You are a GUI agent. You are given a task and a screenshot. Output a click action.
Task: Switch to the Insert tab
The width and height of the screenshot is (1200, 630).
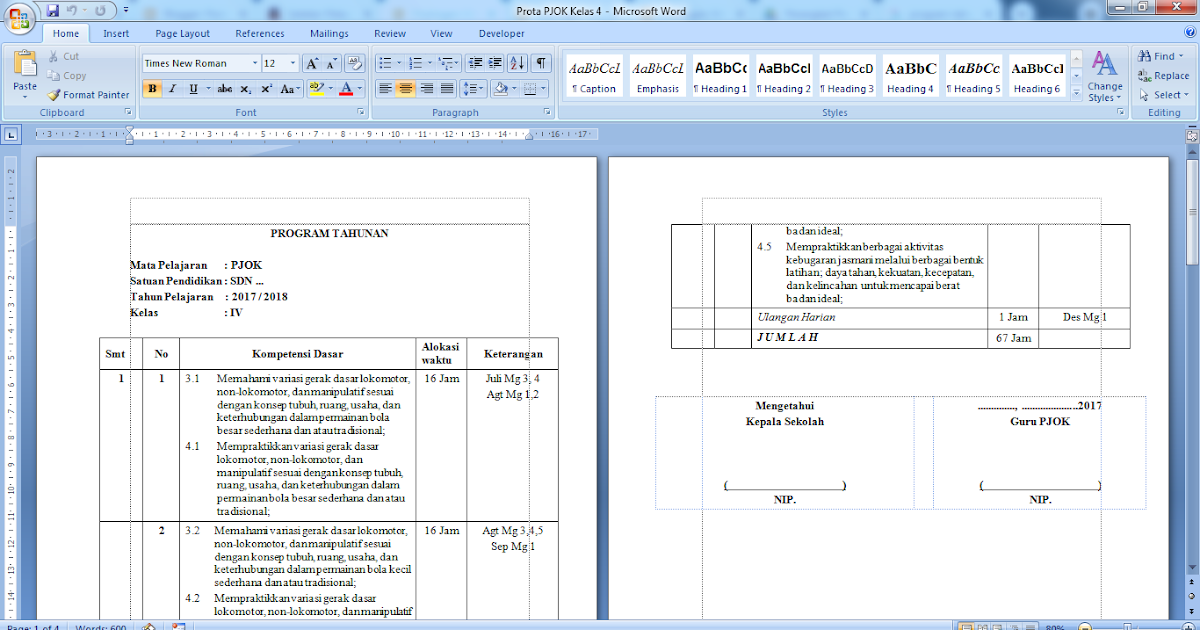coord(116,33)
